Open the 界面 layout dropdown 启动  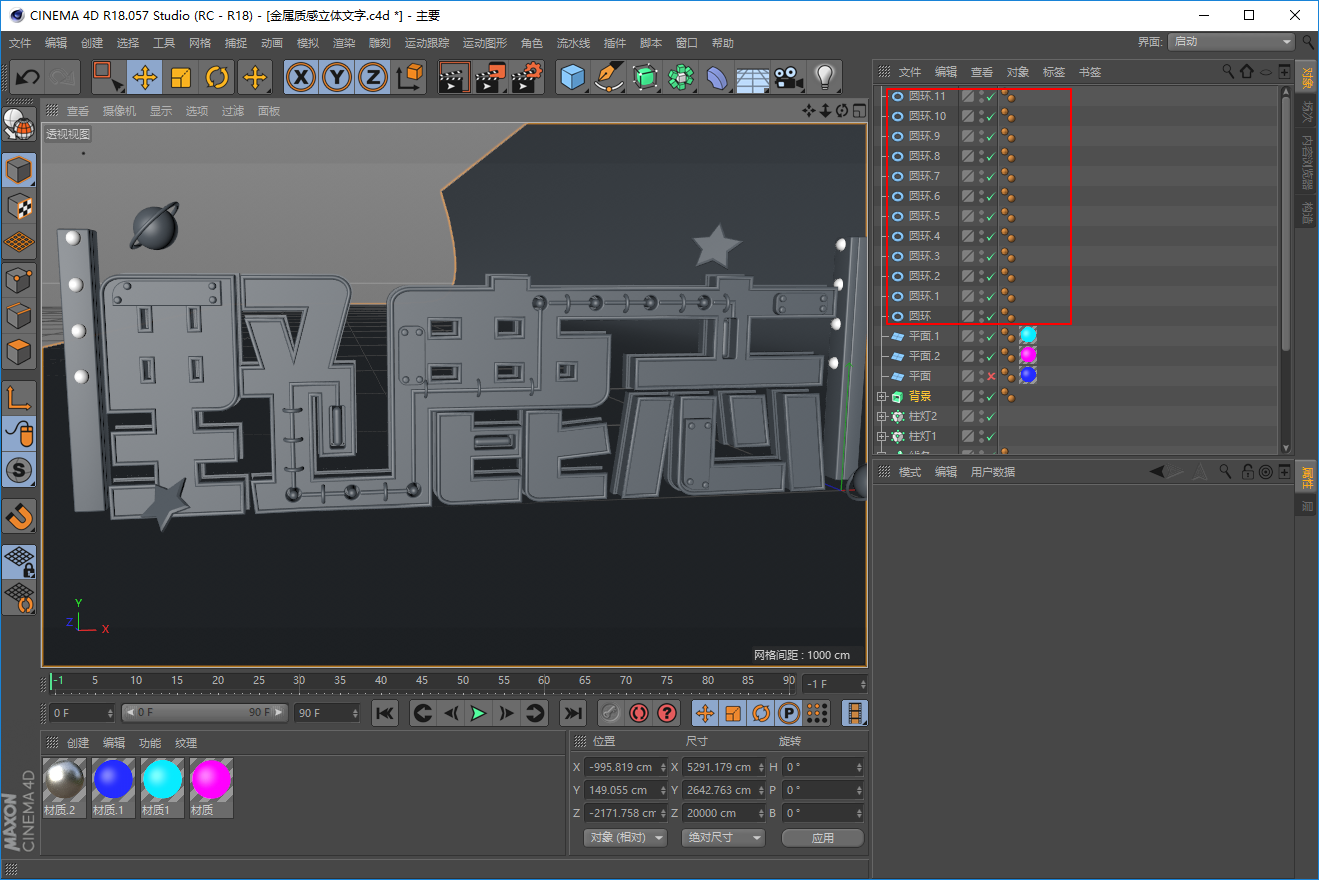pos(1231,42)
